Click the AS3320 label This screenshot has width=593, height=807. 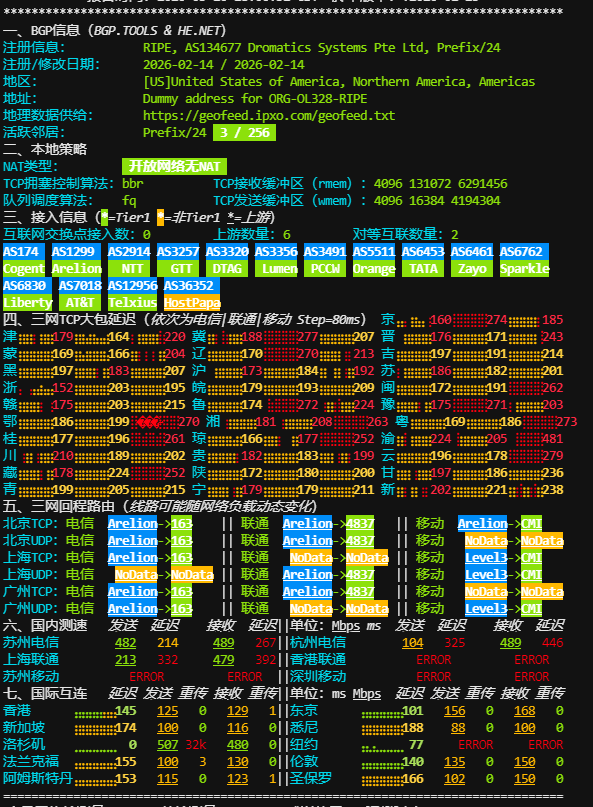227,252
